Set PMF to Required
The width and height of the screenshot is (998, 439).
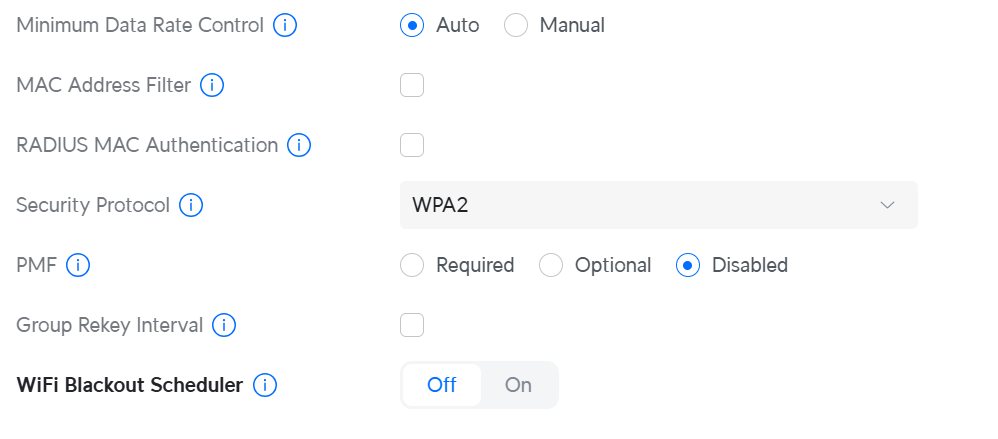point(412,265)
